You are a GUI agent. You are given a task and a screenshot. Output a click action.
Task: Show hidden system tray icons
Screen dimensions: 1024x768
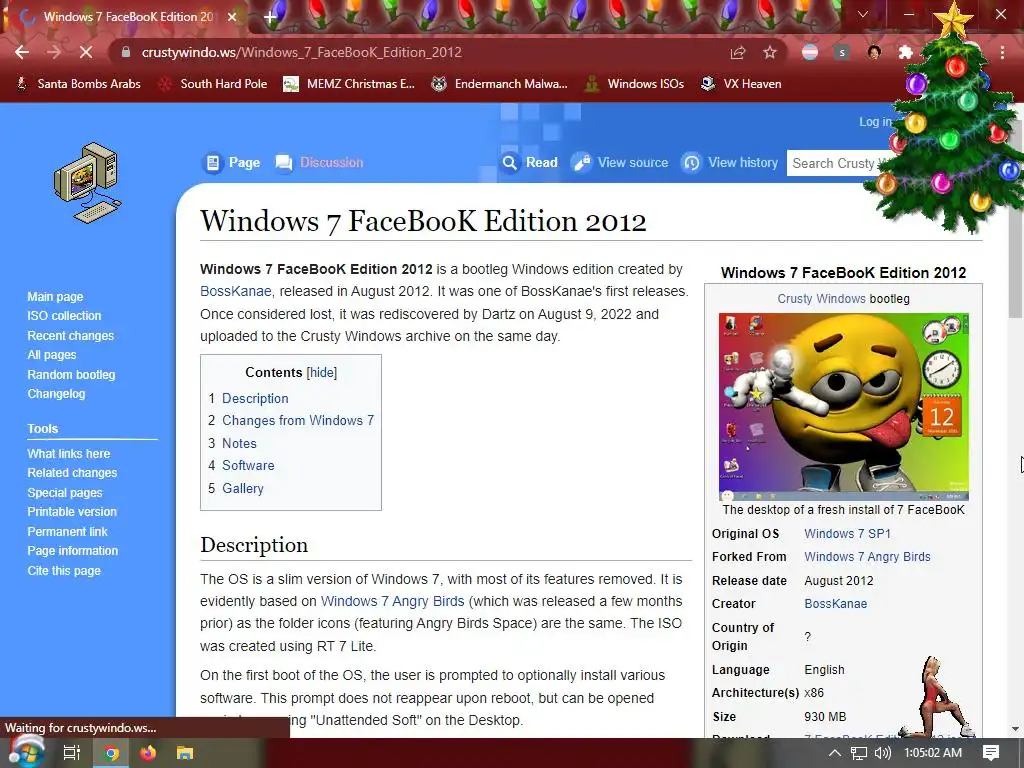tap(835, 753)
